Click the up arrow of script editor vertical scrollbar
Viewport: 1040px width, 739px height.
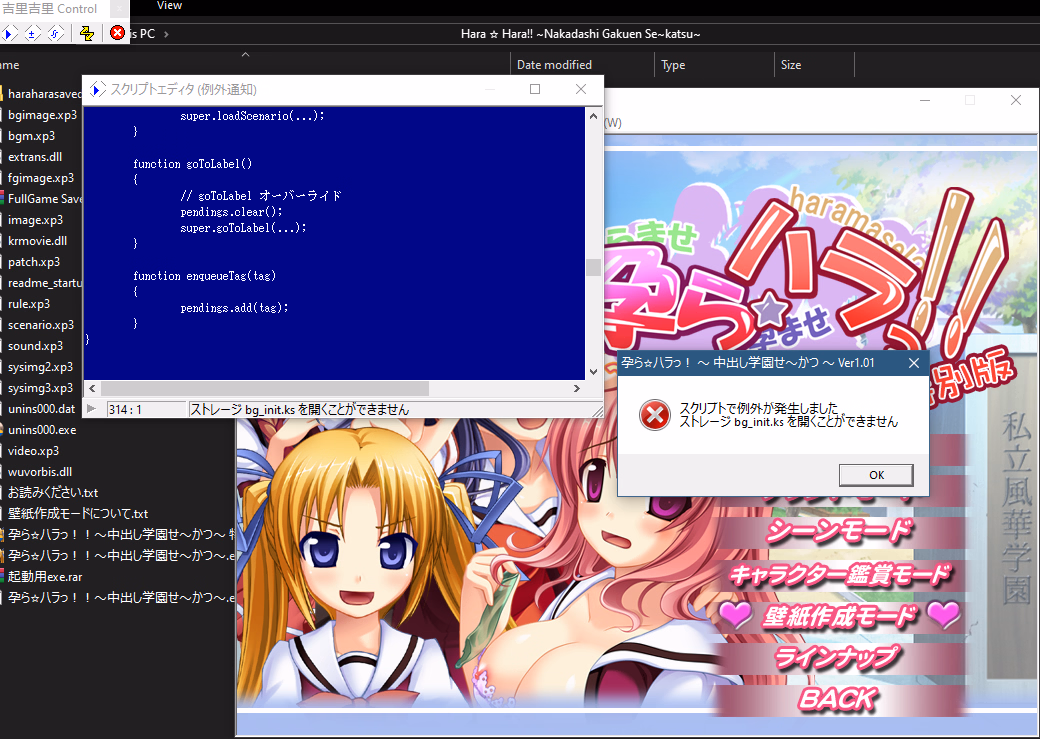point(593,116)
